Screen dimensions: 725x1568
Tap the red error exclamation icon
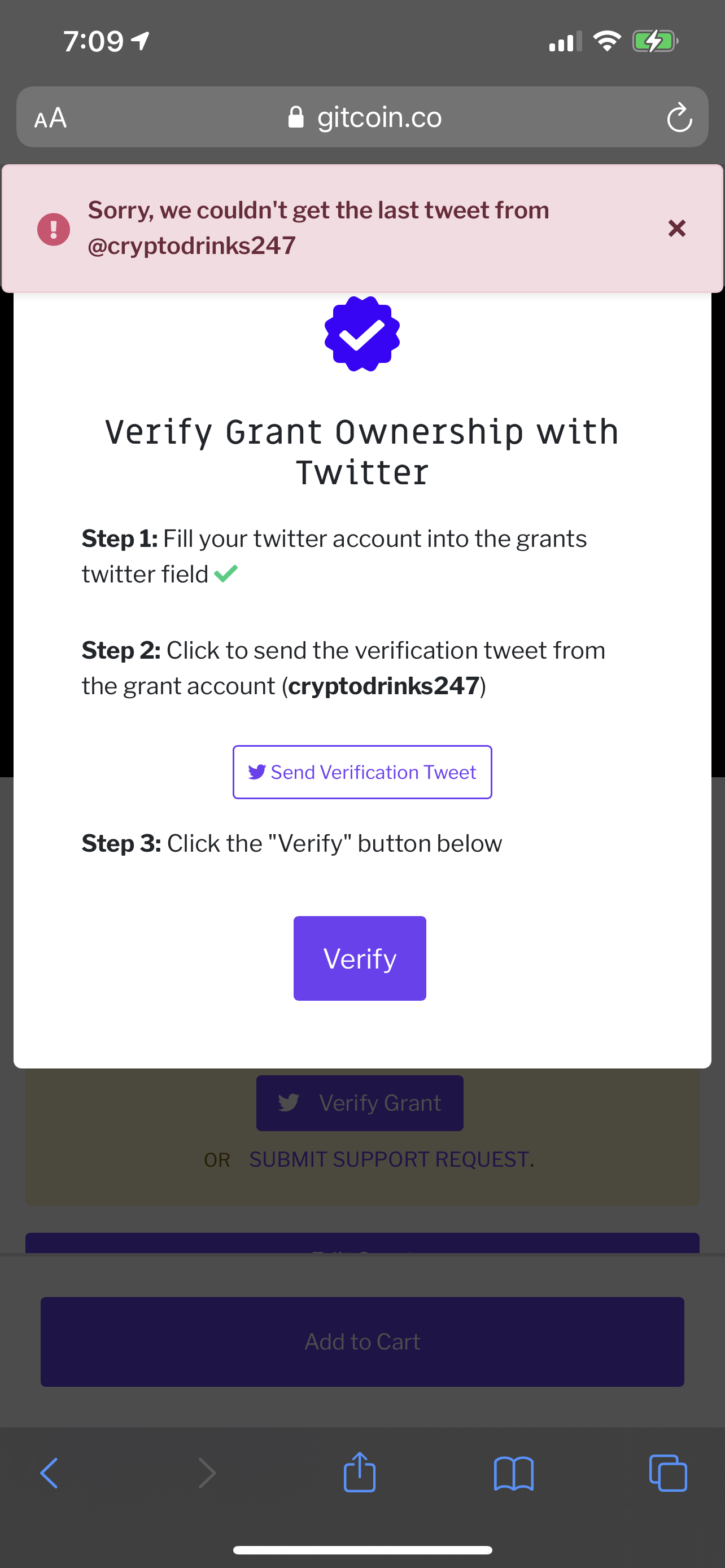[x=53, y=228]
